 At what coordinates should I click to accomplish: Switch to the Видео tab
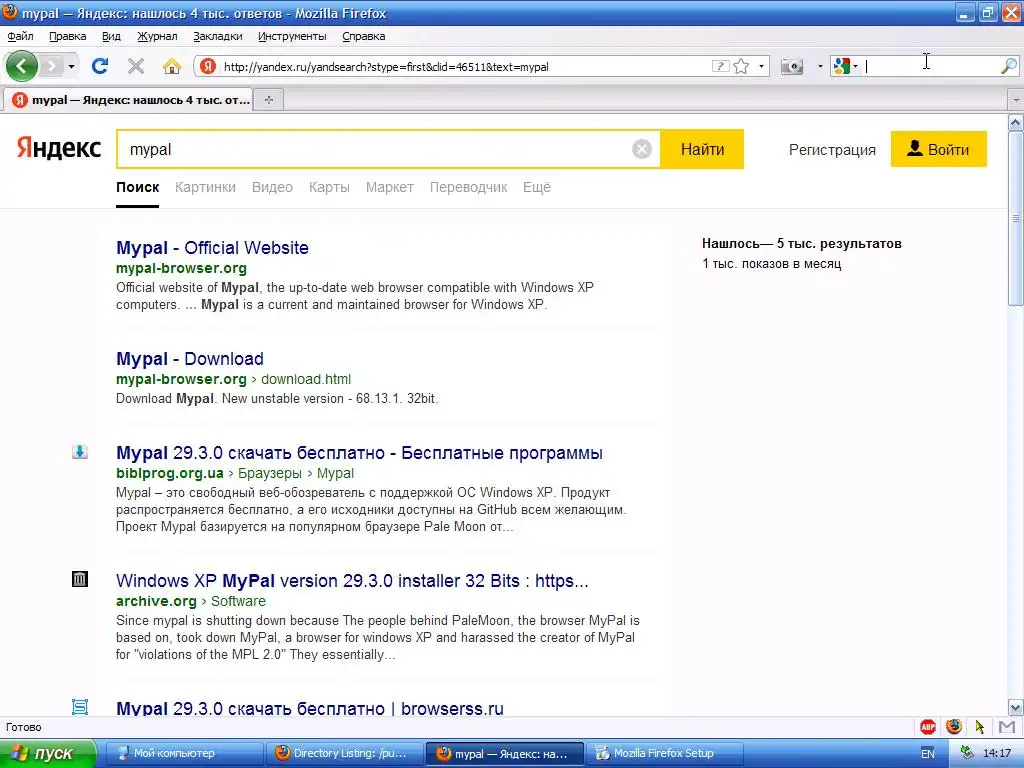point(272,187)
